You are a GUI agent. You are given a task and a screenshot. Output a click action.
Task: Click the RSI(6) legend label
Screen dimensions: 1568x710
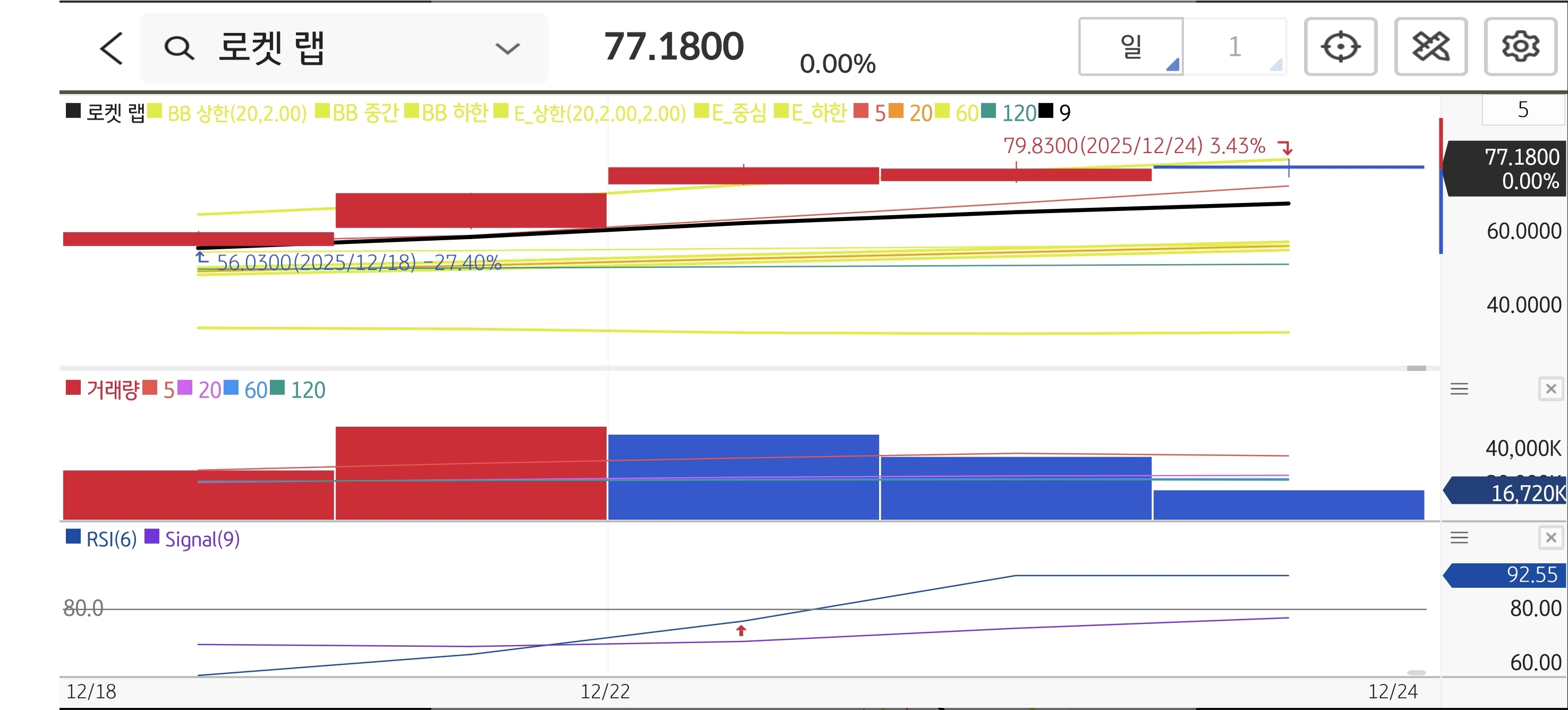pyautogui.click(x=112, y=539)
